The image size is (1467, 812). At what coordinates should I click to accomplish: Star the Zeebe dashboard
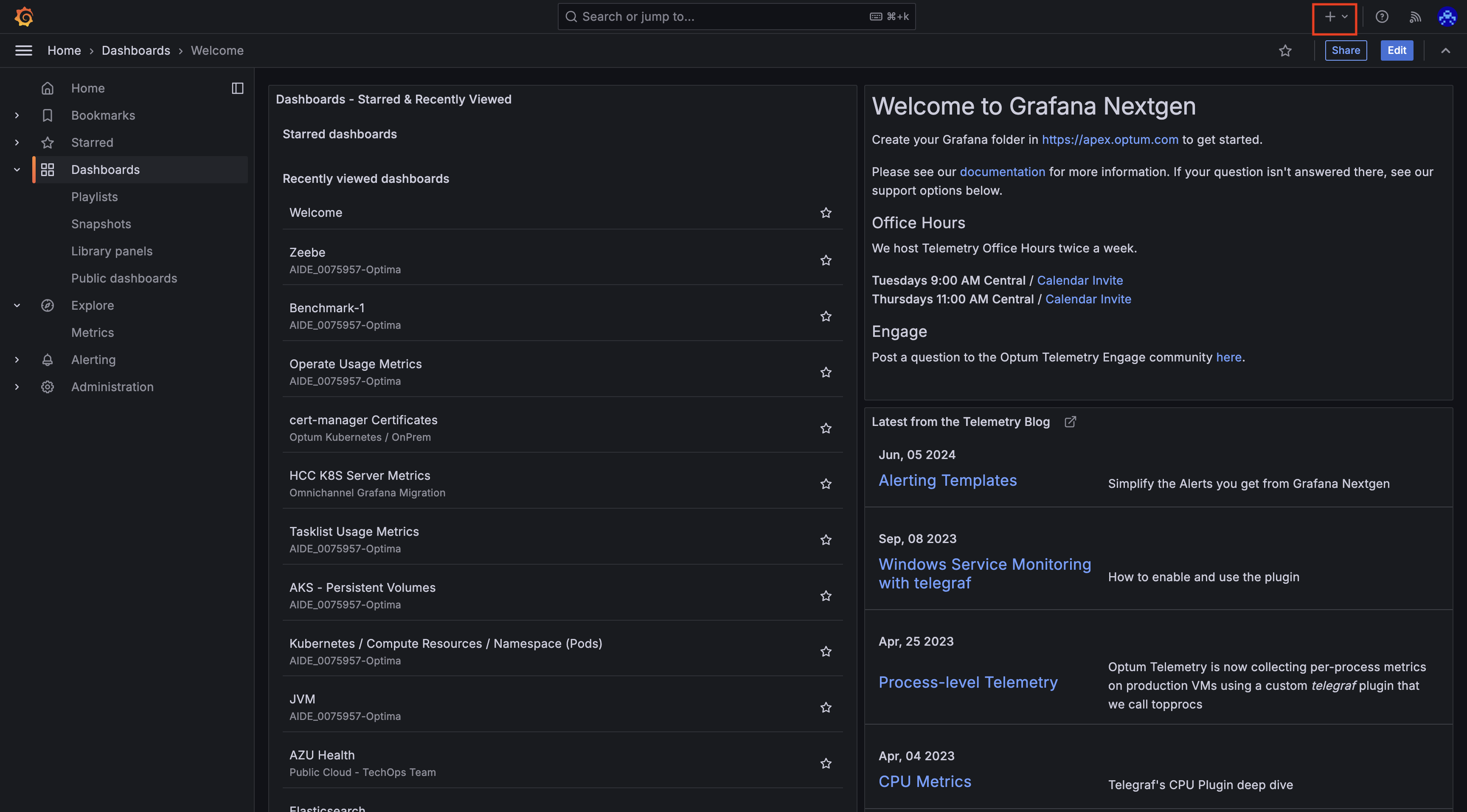826,260
